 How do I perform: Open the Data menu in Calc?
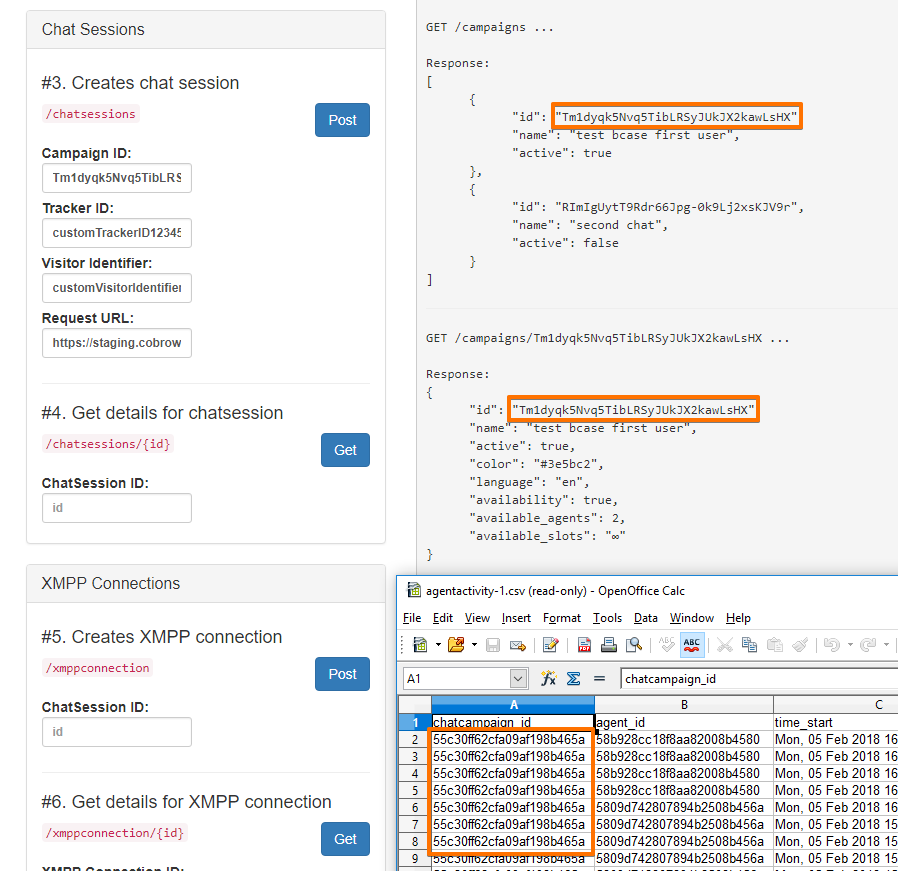pyautogui.click(x=645, y=618)
